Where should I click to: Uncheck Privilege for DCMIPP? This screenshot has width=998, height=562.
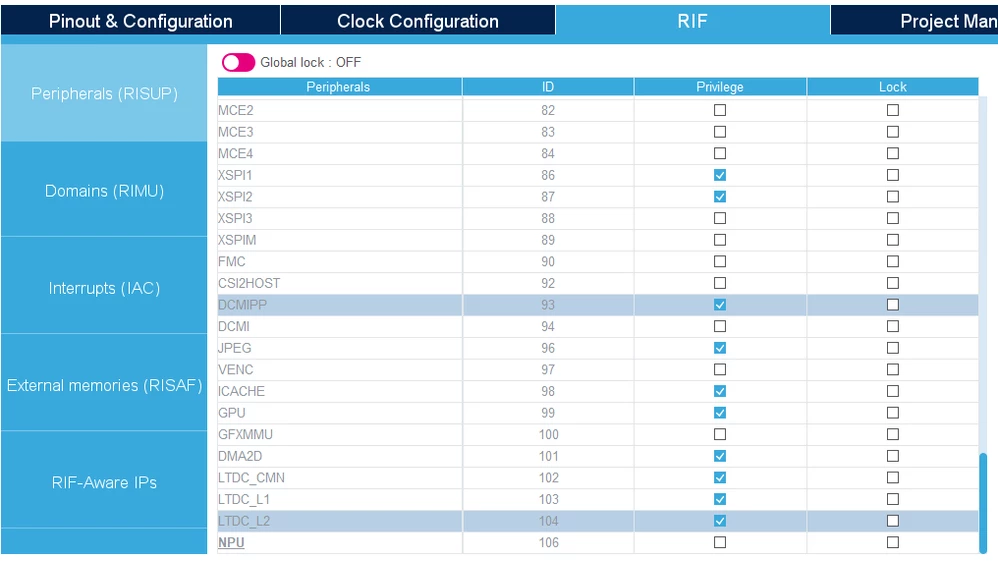coord(720,305)
